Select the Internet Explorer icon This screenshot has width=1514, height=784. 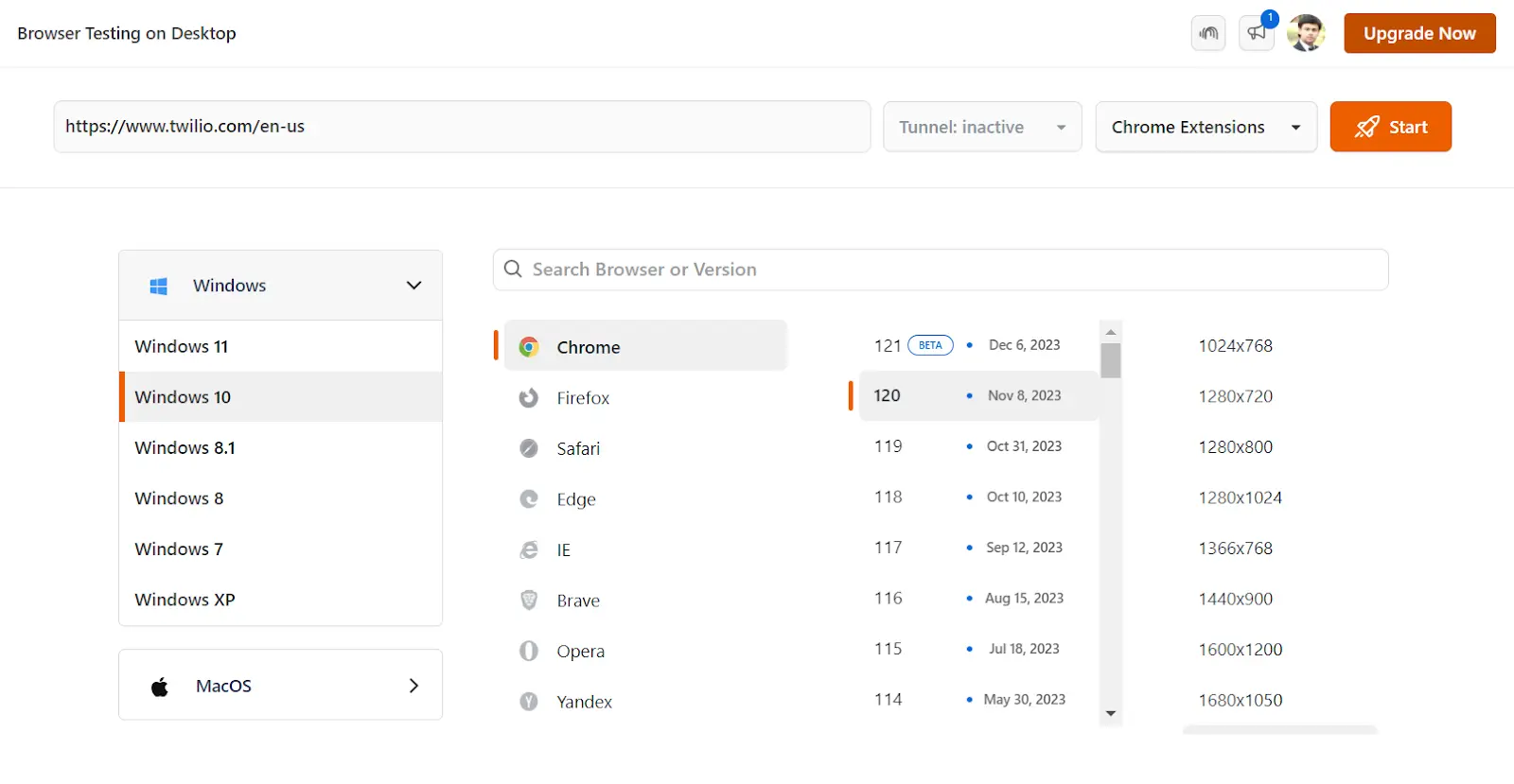529,549
